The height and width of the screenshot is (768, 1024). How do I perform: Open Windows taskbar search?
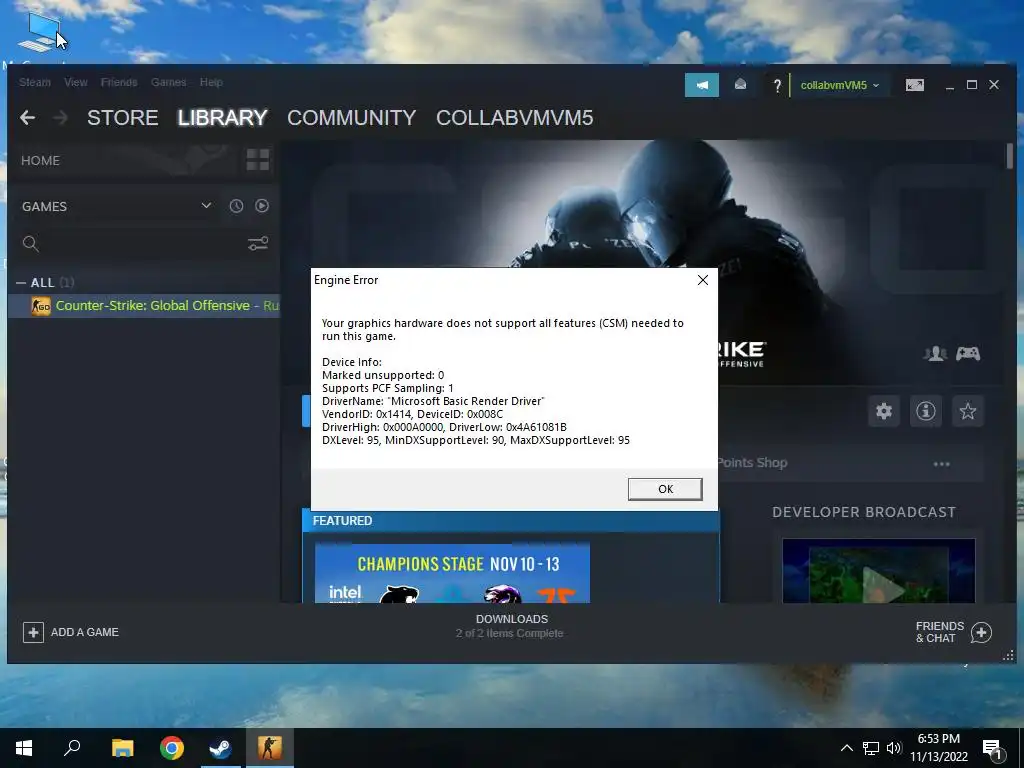72,748
